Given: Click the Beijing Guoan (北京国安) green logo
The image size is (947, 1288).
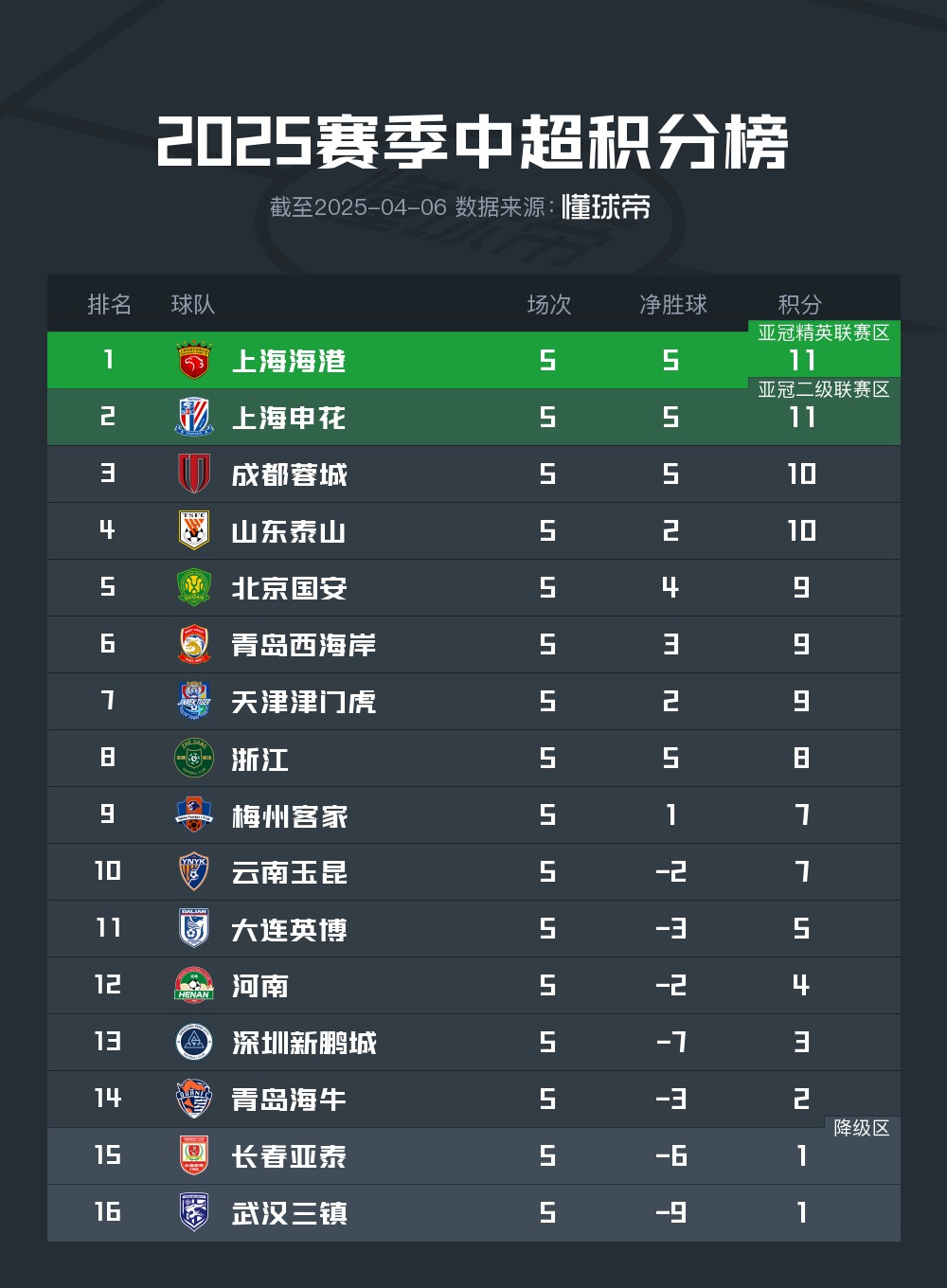Looking at the screenshot, I should coord(194,587).
